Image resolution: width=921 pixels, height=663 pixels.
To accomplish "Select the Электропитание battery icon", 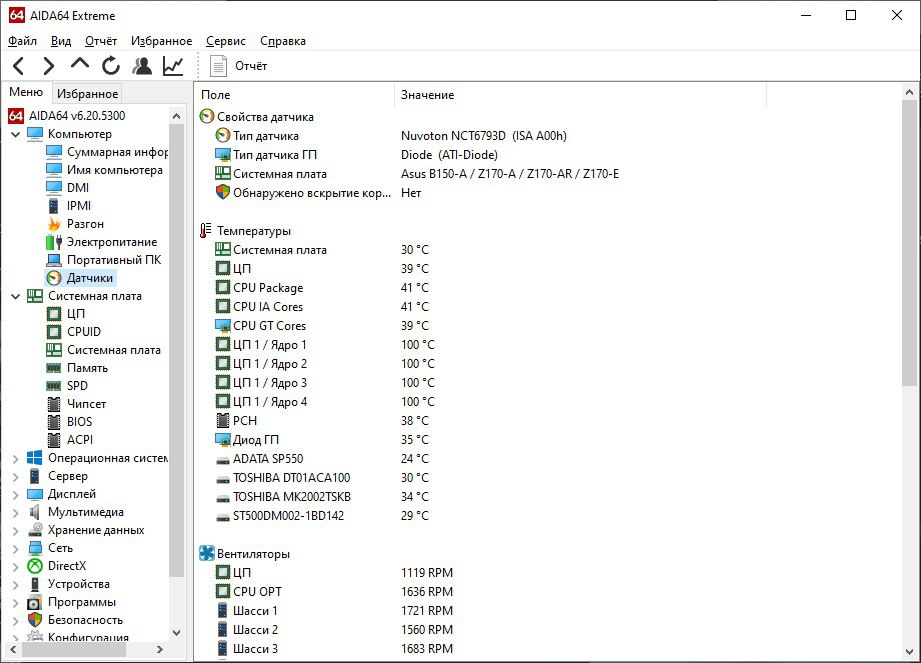I will [x=54, y=242].
